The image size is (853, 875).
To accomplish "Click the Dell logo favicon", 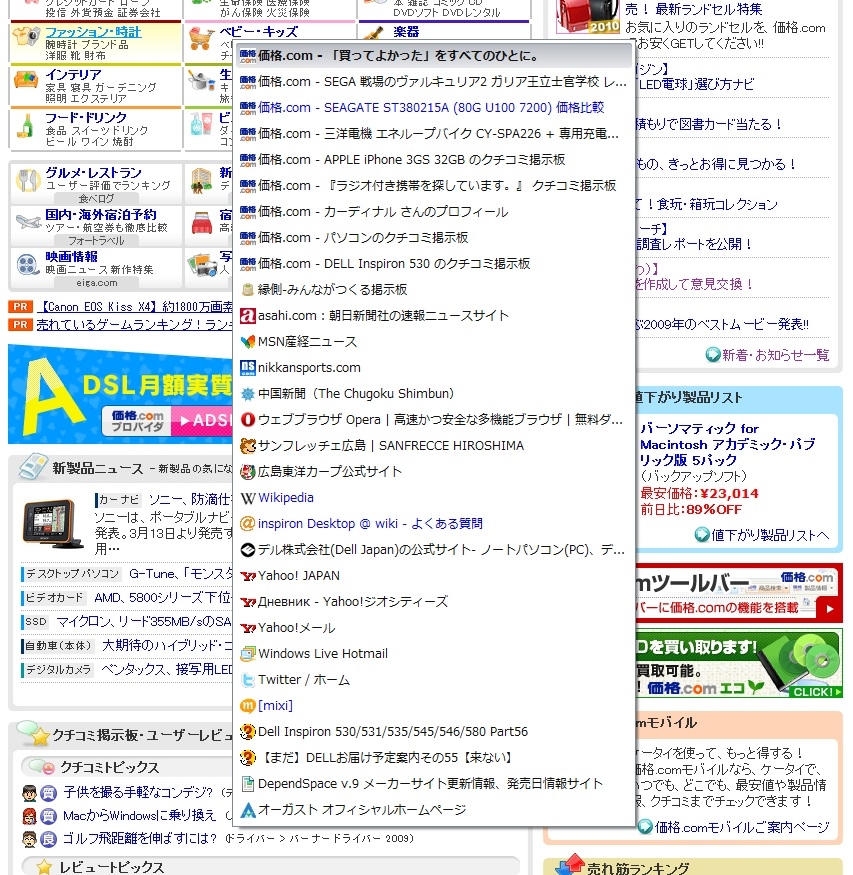I will pos(247,550).
